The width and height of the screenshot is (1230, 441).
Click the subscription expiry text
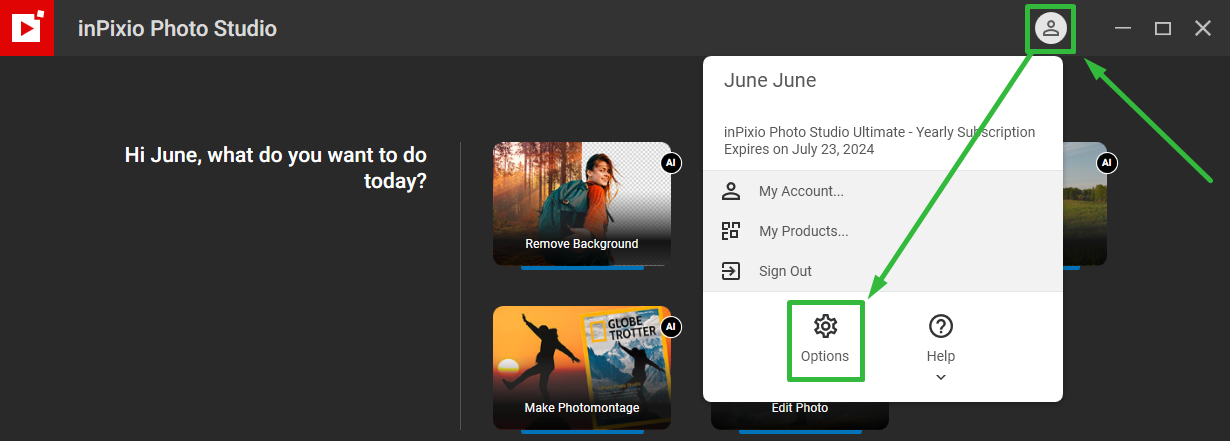pos(799,150)
